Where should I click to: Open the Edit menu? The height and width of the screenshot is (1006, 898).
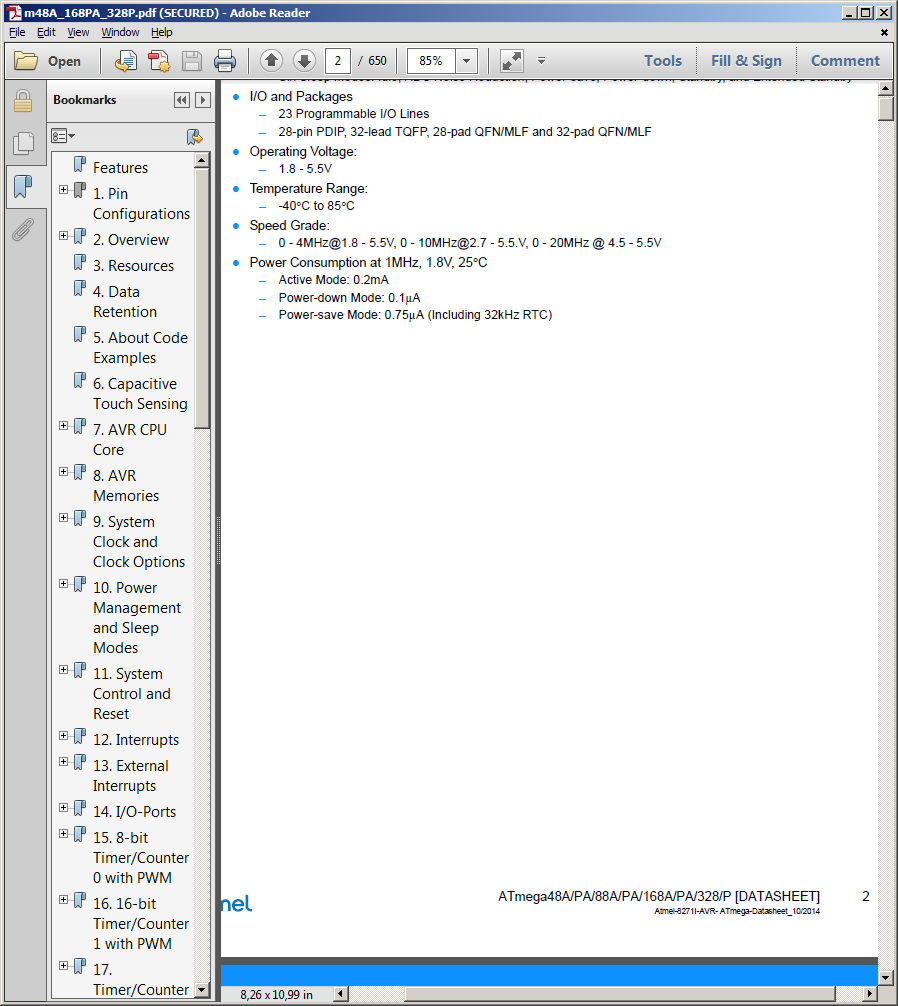point(46,32)
